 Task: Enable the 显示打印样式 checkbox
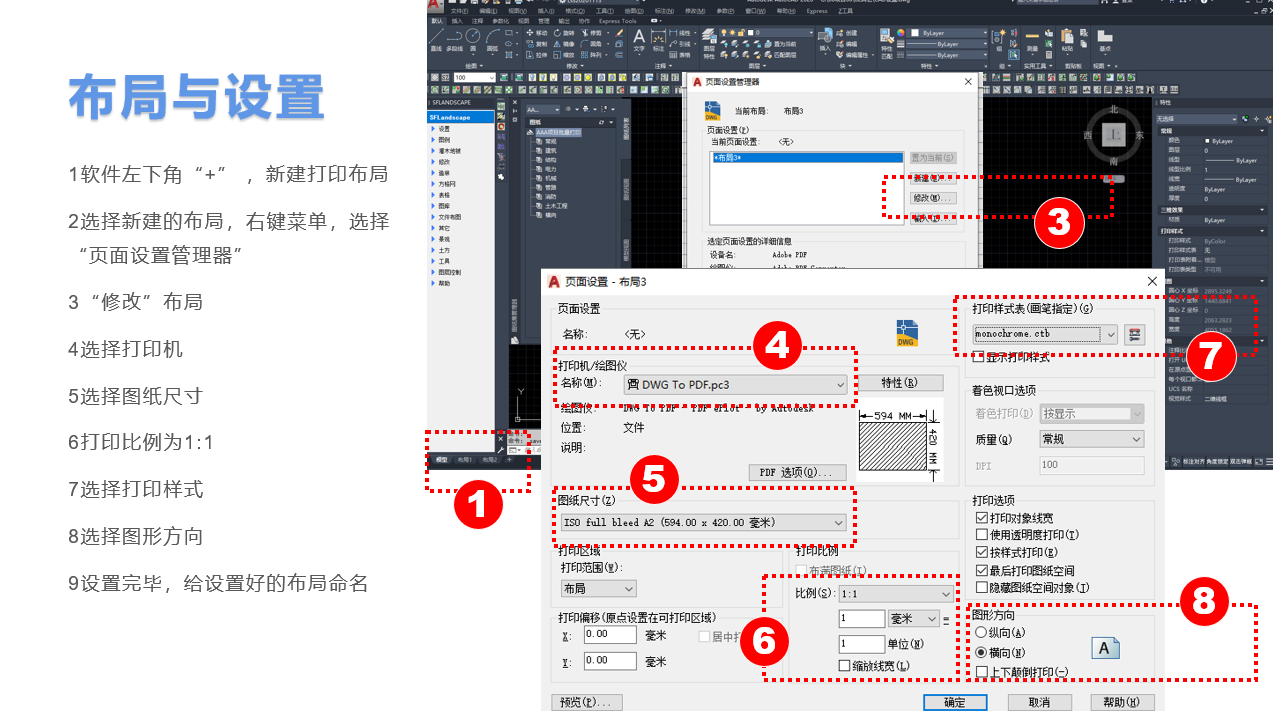tap(979, 357)
